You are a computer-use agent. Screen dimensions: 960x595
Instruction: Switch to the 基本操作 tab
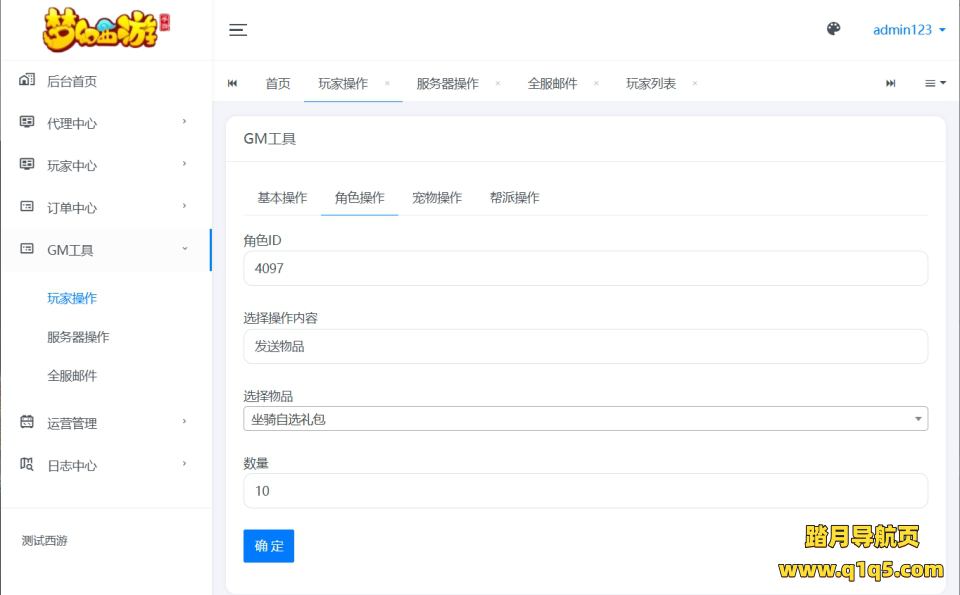(x=282, y=198)
